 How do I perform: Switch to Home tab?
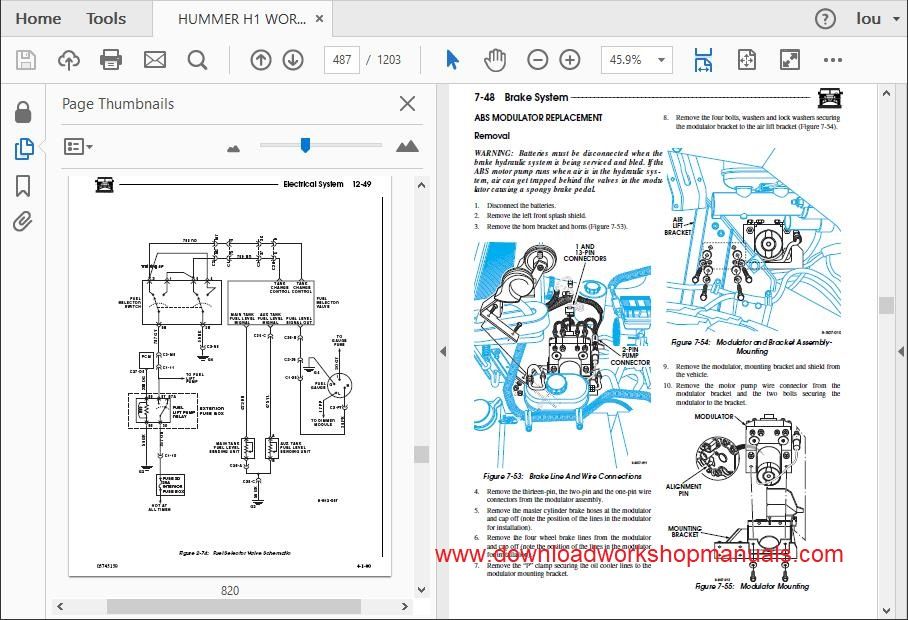[38, 19]
